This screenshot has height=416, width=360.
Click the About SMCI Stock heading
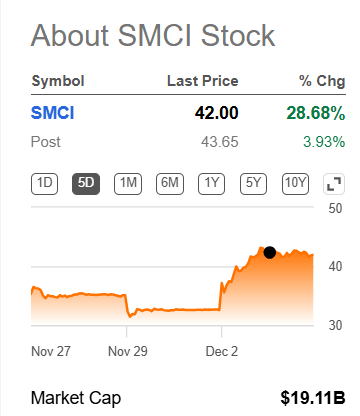point(153,35)
